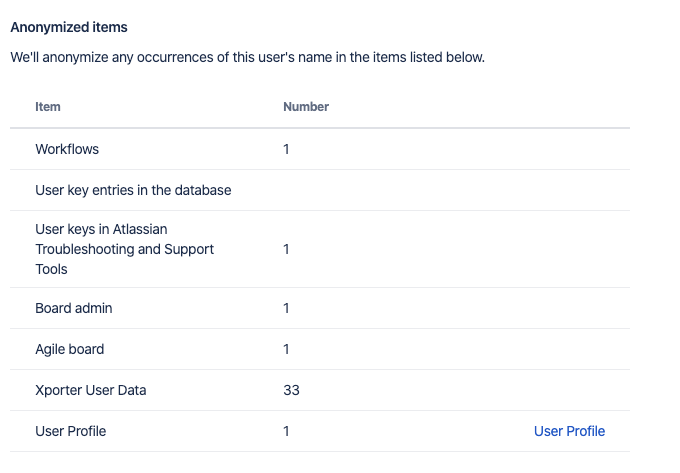This screenshot has width=680, height=473.
Task: Click the Troubleshooting and Support line
Action: click(124, 249)
